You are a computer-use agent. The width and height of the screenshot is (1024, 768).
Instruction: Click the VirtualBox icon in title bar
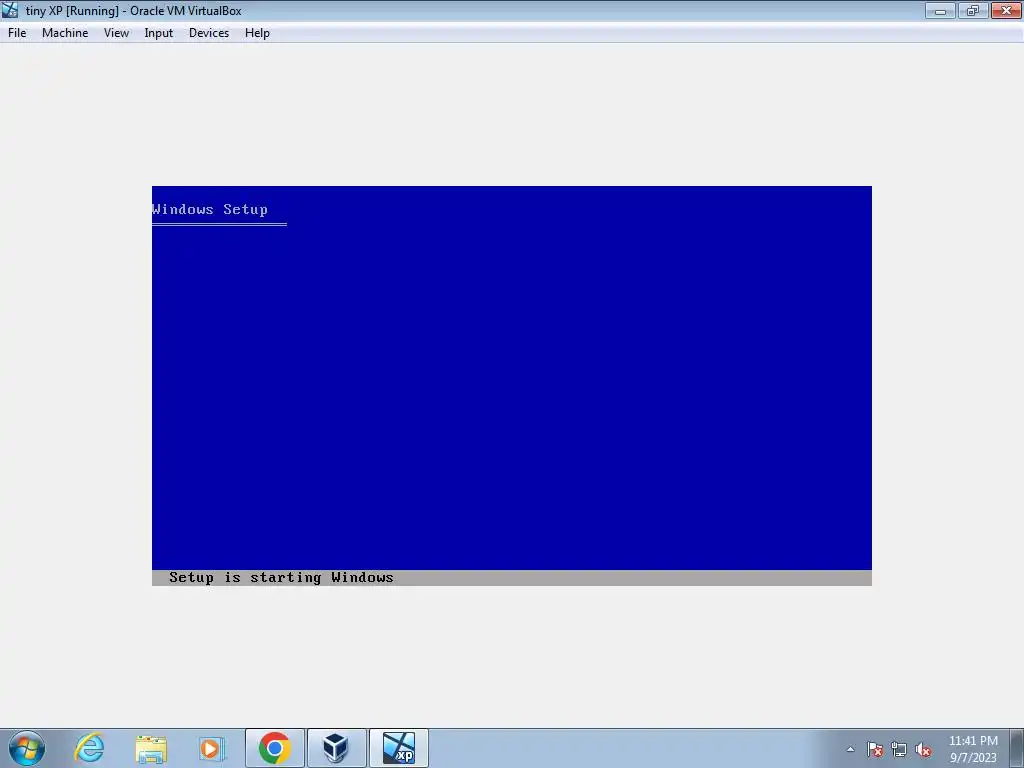coord(10,10)
